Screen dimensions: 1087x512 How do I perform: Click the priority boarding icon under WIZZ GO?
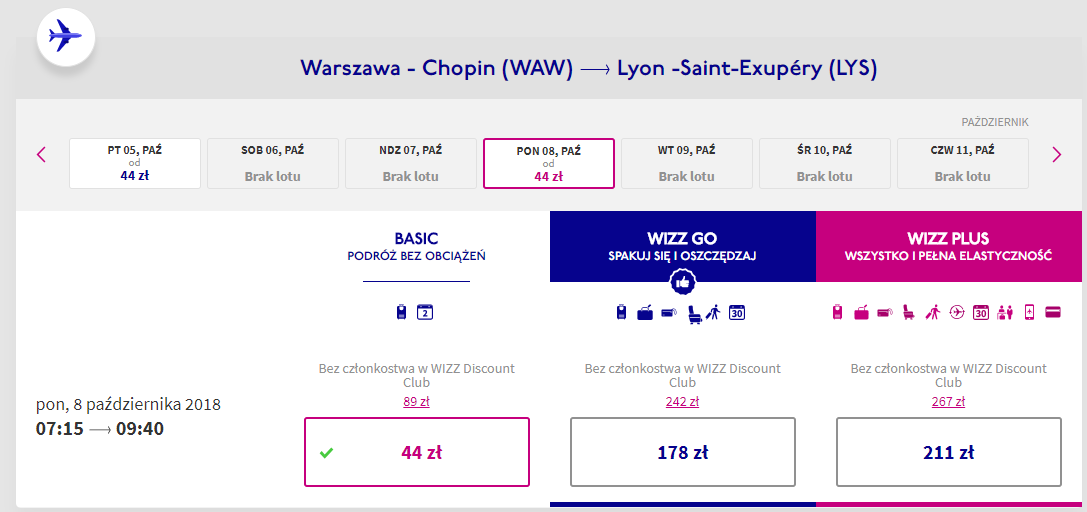click(x=713, y=312)
